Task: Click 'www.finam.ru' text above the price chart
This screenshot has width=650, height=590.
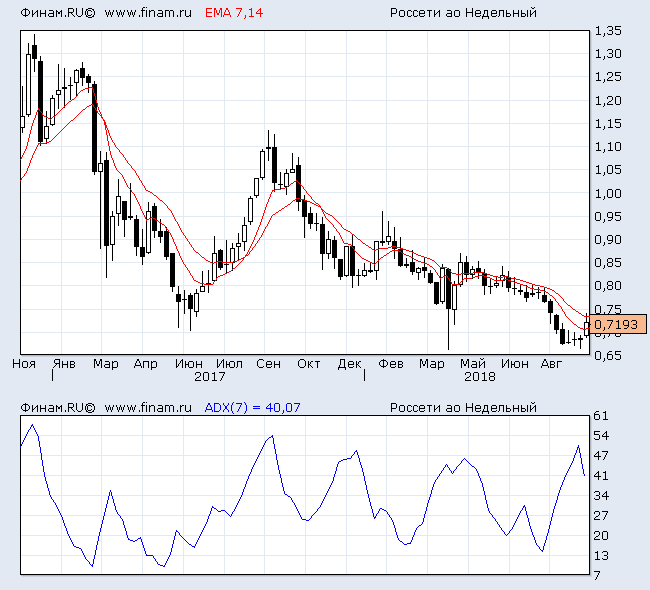Action: pyautogui.click(x=148, y=13)
